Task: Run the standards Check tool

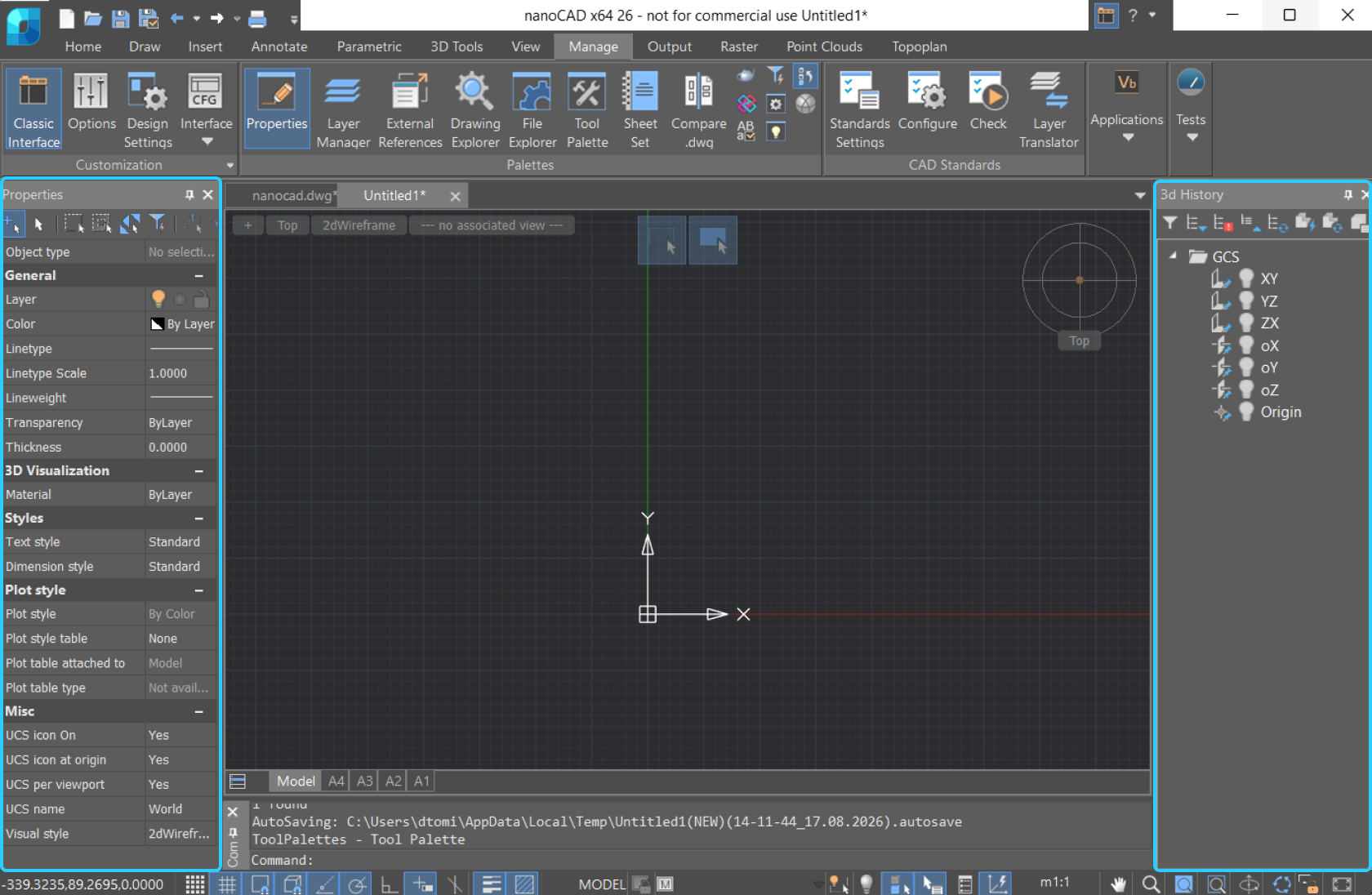Action: 988,101
